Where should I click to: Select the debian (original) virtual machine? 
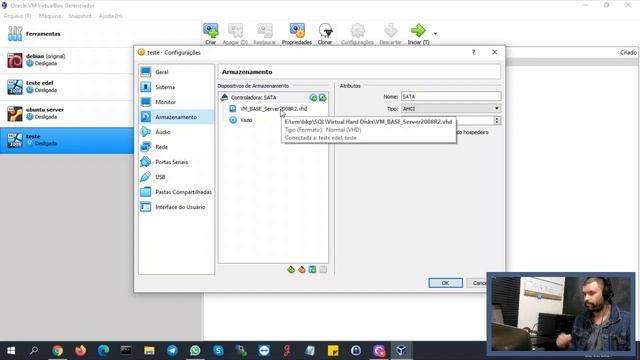[67, 60]
